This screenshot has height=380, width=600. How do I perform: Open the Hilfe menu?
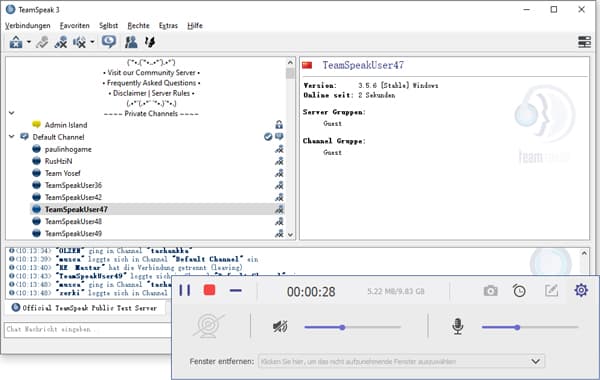[195, 26]
